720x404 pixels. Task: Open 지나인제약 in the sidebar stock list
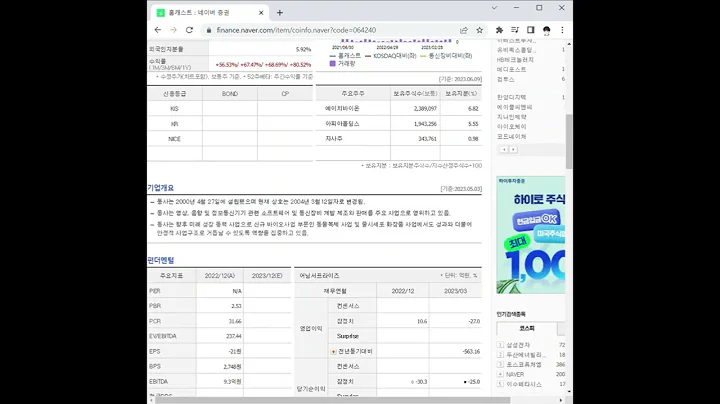tap(512, 117)
